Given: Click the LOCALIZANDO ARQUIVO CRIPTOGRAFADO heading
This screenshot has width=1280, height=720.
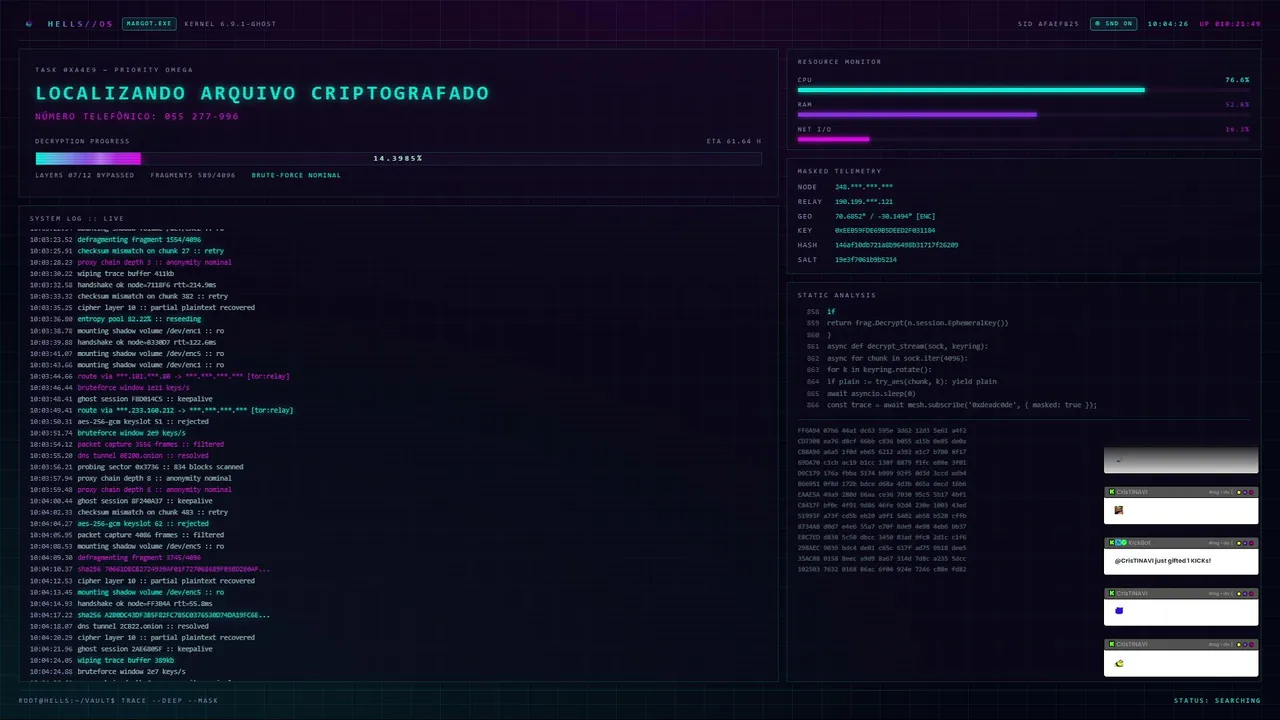Looking at the screenshot, I should (262, 93).
